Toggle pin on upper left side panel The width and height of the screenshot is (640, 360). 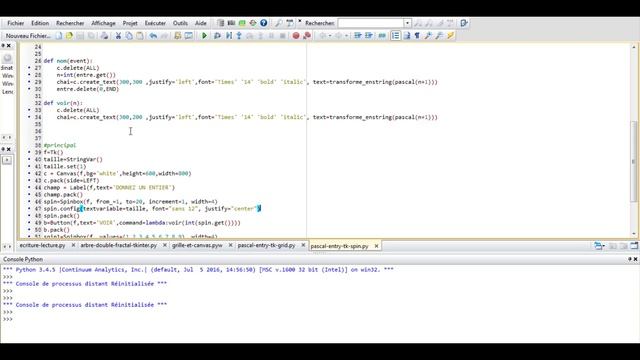coord(3,46)
